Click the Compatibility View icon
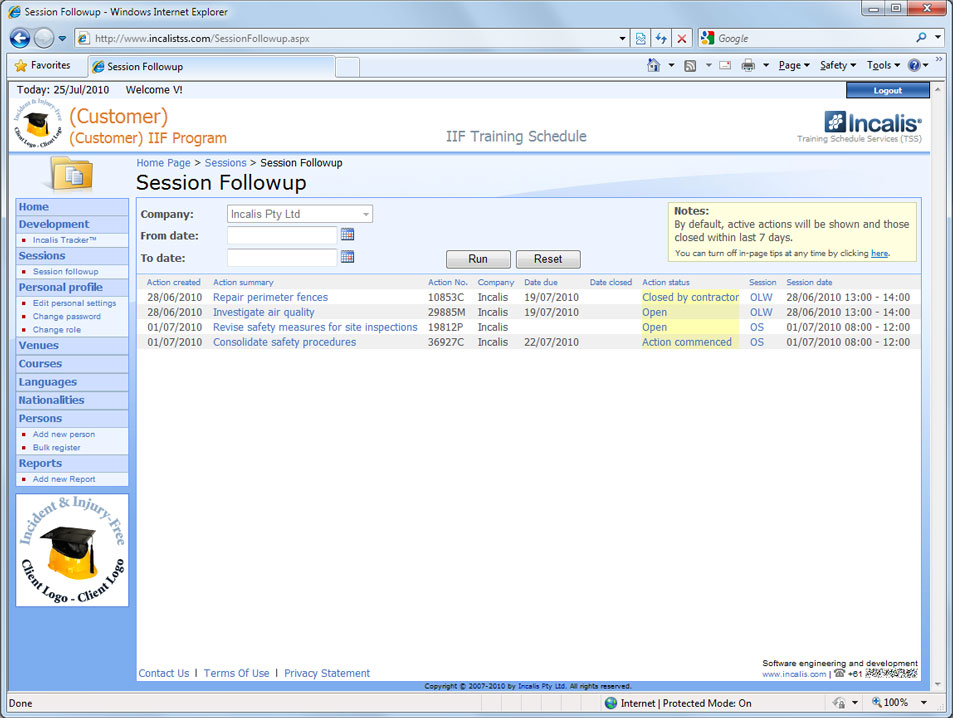The width and height of the screenshot is (953, 718). [640, 38]
